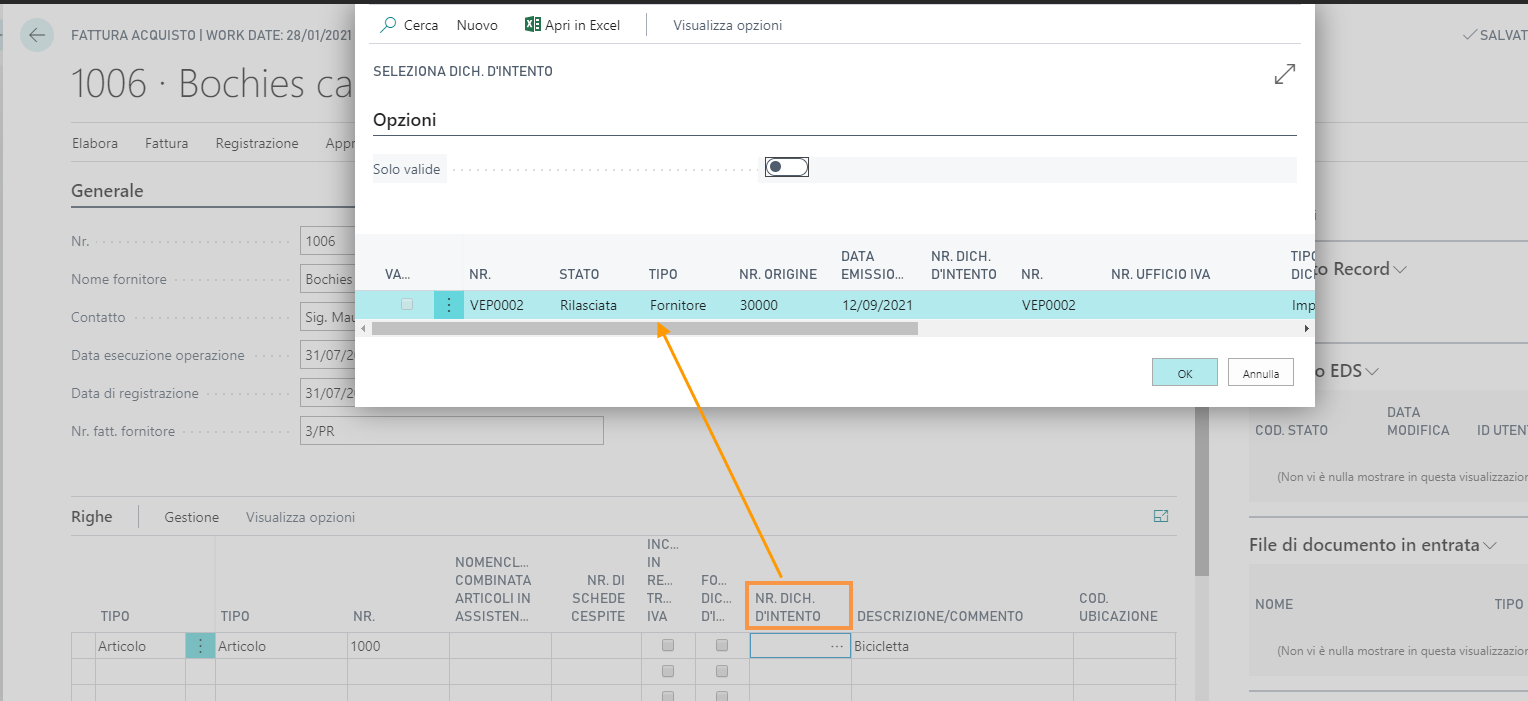Click the Cerca magnifier search icon
The height and width of the screenshot is (701, 1528).
(389, 25)
